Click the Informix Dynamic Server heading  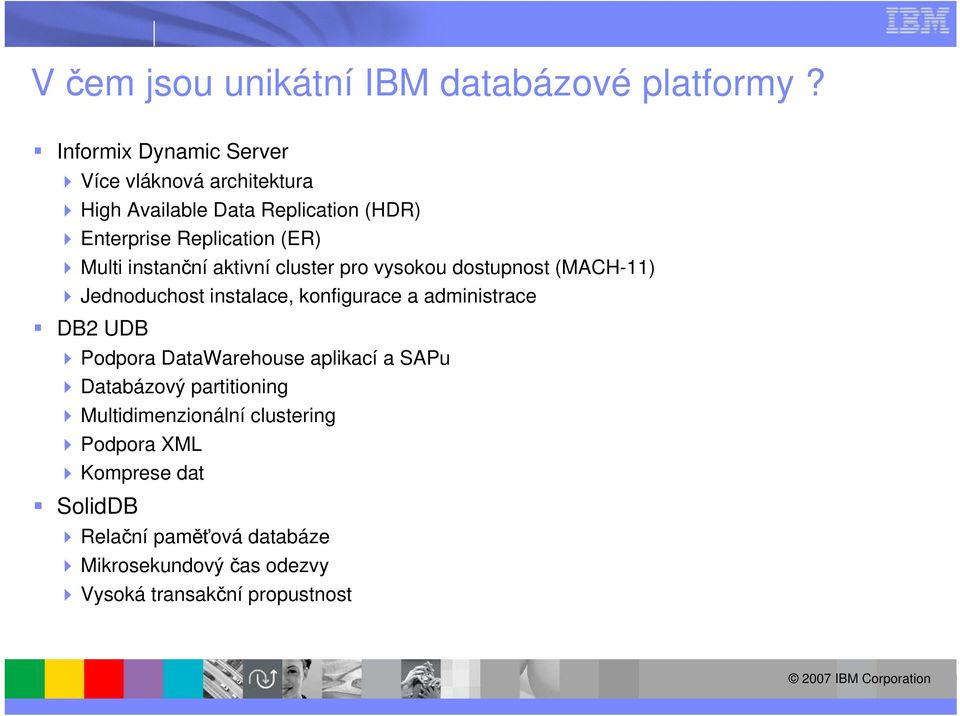[x=173, y=151]
